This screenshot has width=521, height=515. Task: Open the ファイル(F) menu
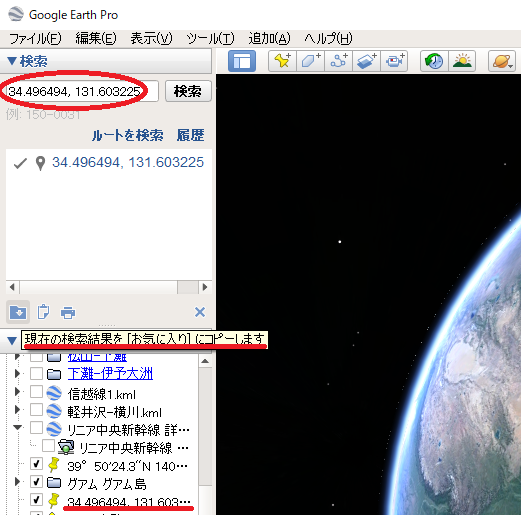click(35, 39)
